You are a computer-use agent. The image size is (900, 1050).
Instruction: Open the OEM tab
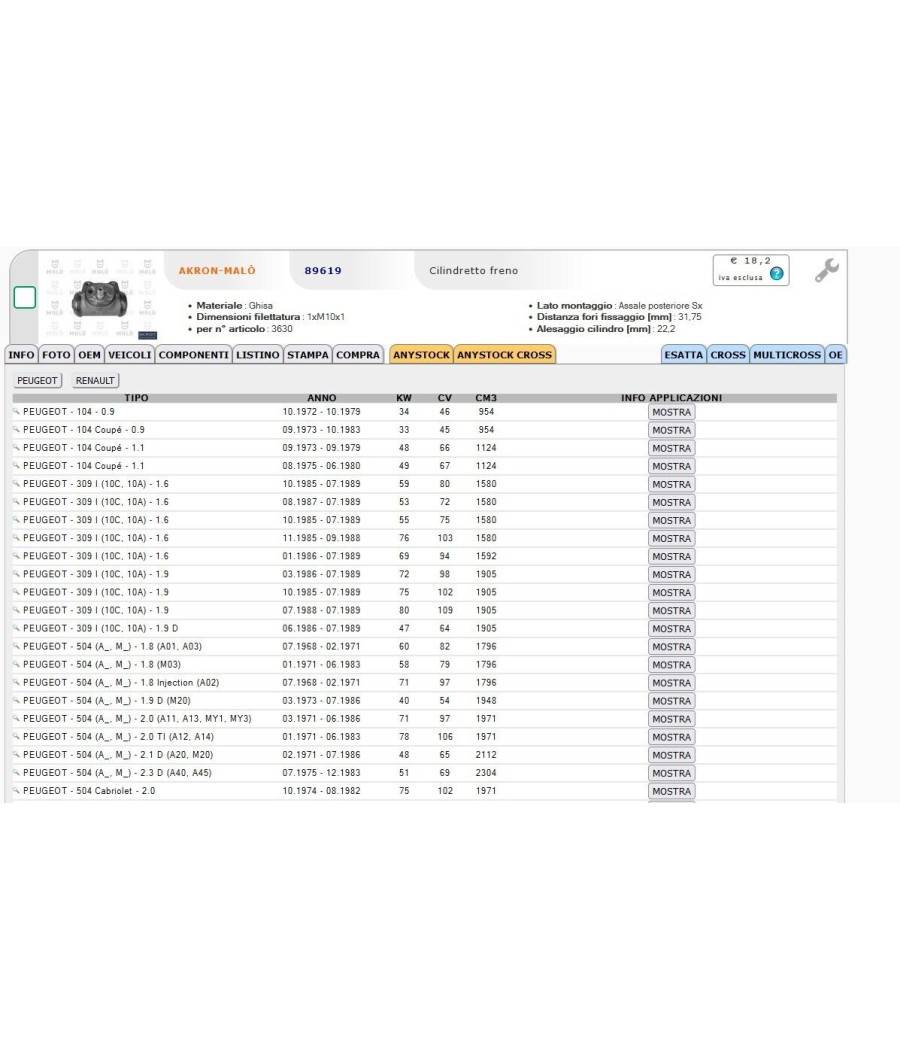pos(89,355)
